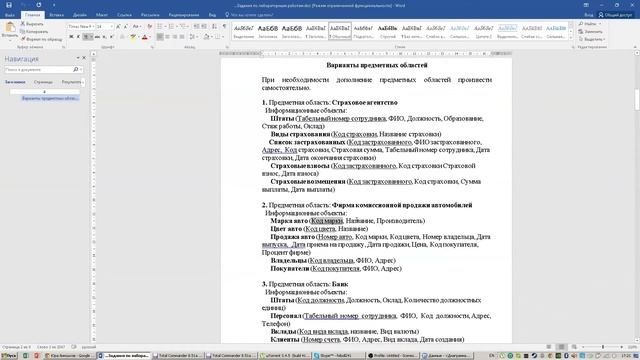Switch to Вставка ribbon tab
The height and width of the screenshot is (360, 640).
click(56, 15)
